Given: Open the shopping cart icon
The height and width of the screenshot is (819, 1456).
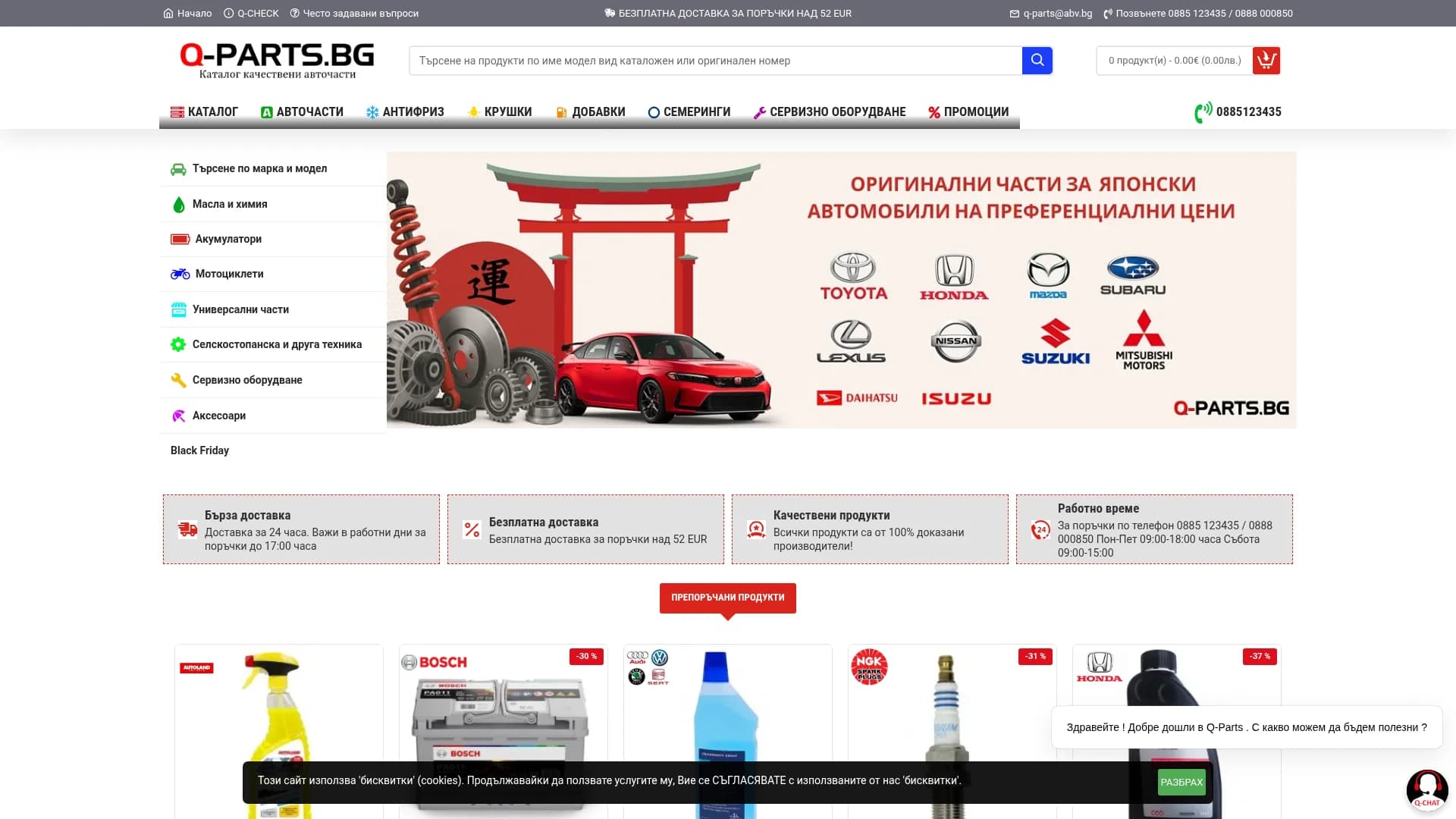Looking at the screenshot, I should (1266, 60).
